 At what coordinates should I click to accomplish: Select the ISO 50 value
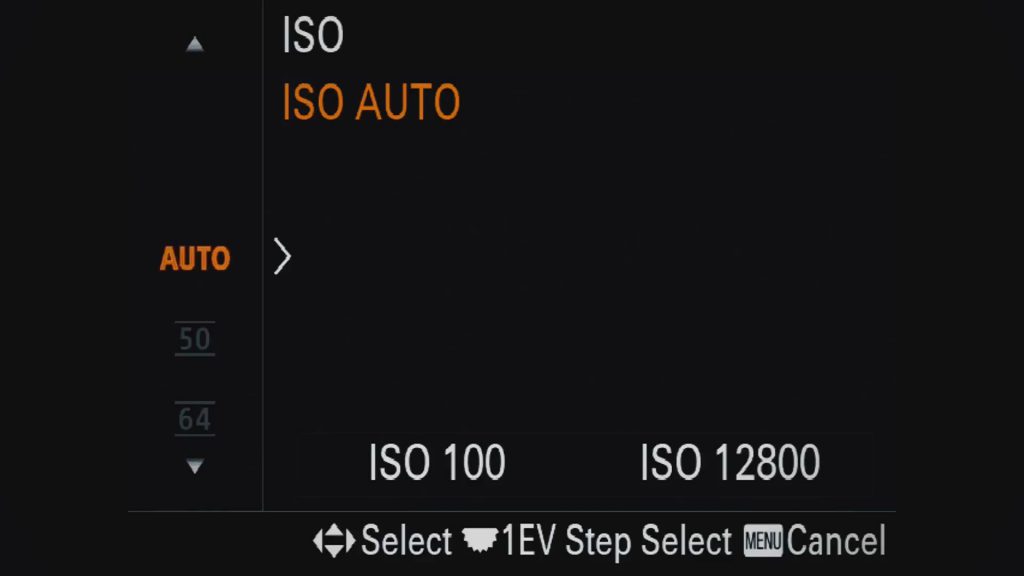[195, 339]
